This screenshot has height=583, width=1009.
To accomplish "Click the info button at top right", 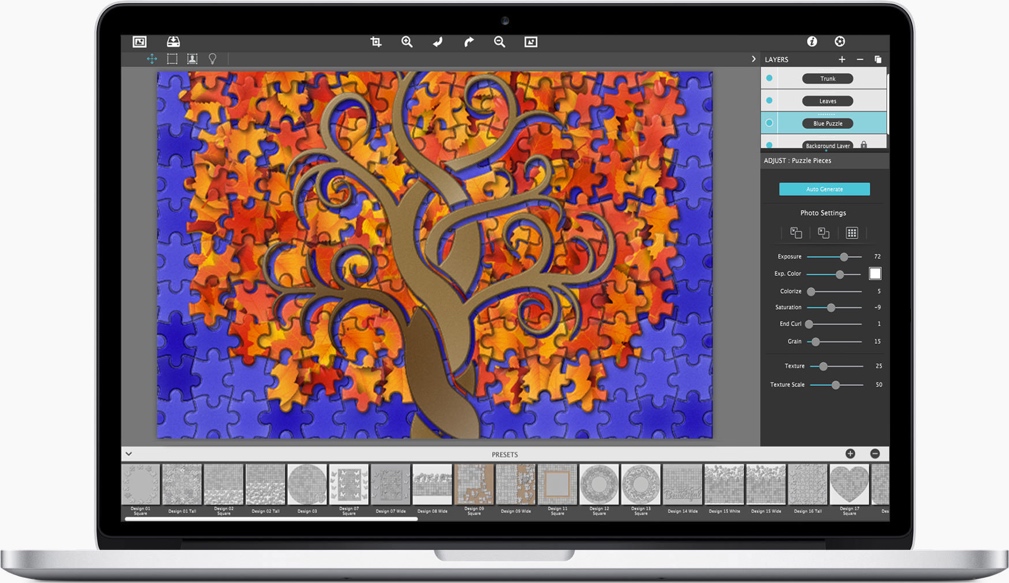I will (812, 42).
